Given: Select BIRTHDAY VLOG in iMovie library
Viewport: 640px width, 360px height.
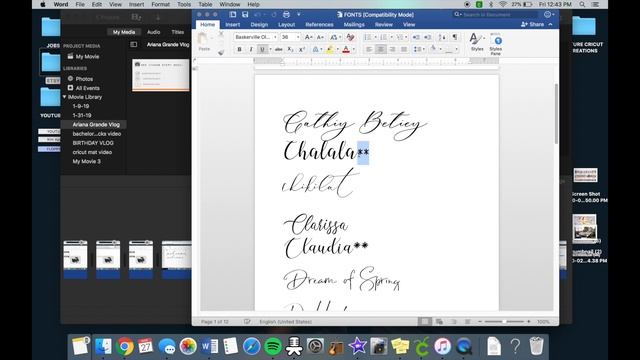Looking at the screenshot, I should [x=93, y=143].
